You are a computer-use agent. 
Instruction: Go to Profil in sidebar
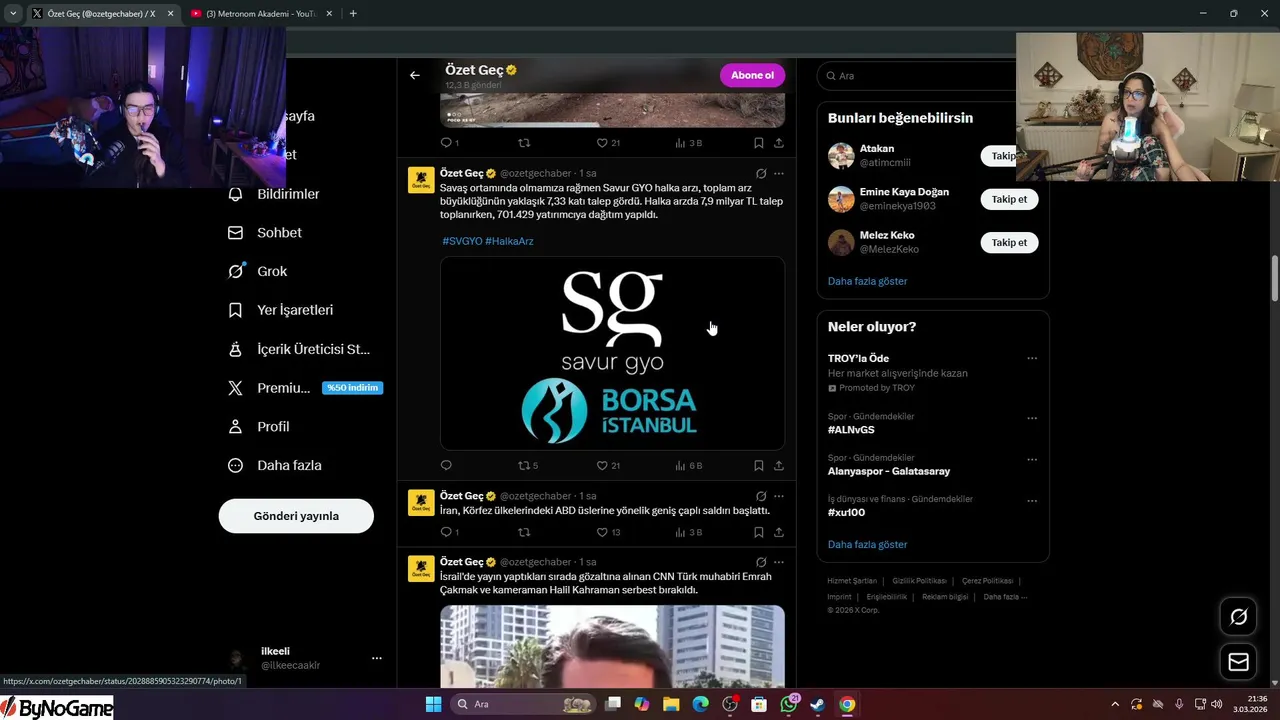pyautogui.click(x=259, y=426)
